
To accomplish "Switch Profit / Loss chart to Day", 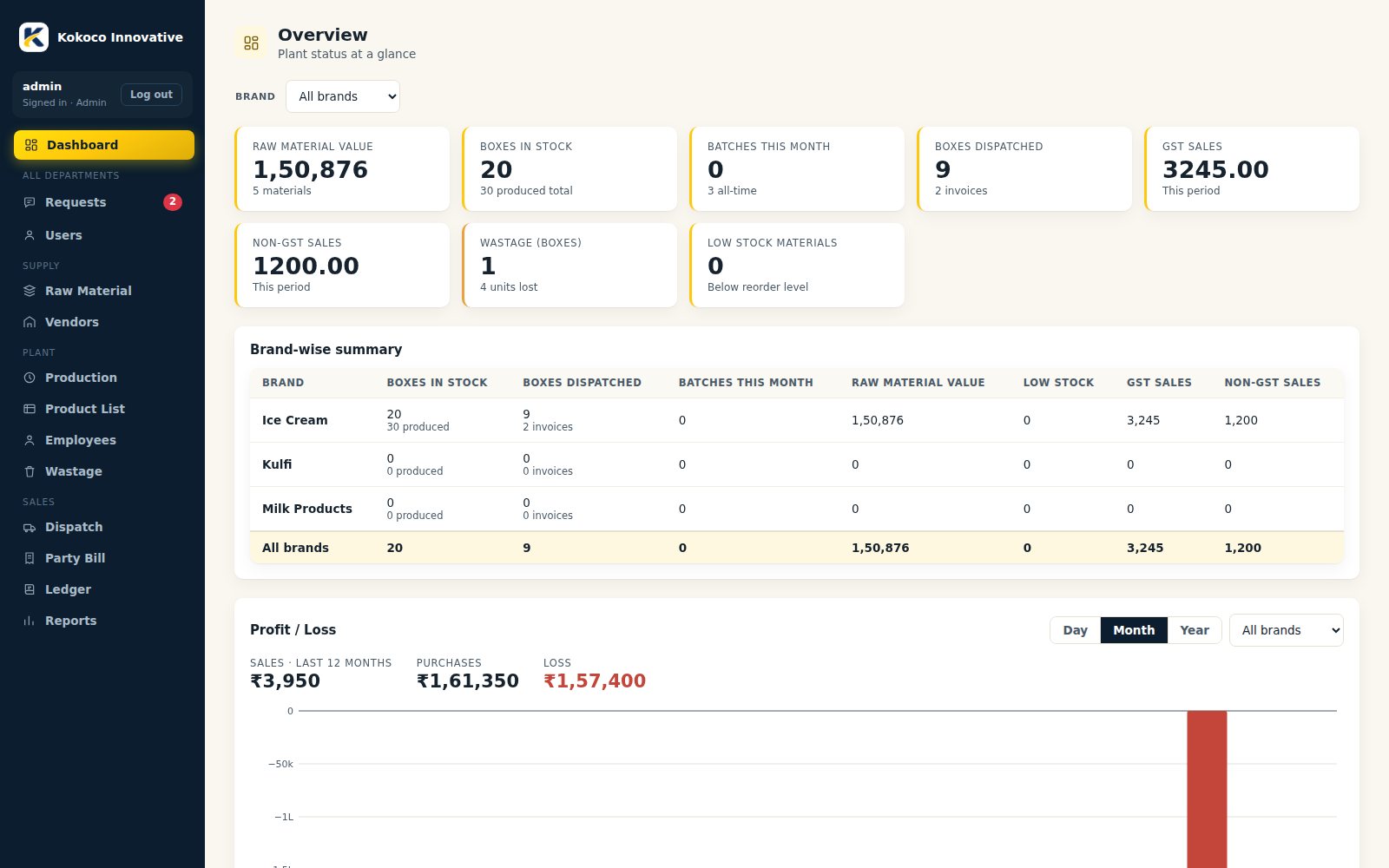I will click(x=1075, y=630).
